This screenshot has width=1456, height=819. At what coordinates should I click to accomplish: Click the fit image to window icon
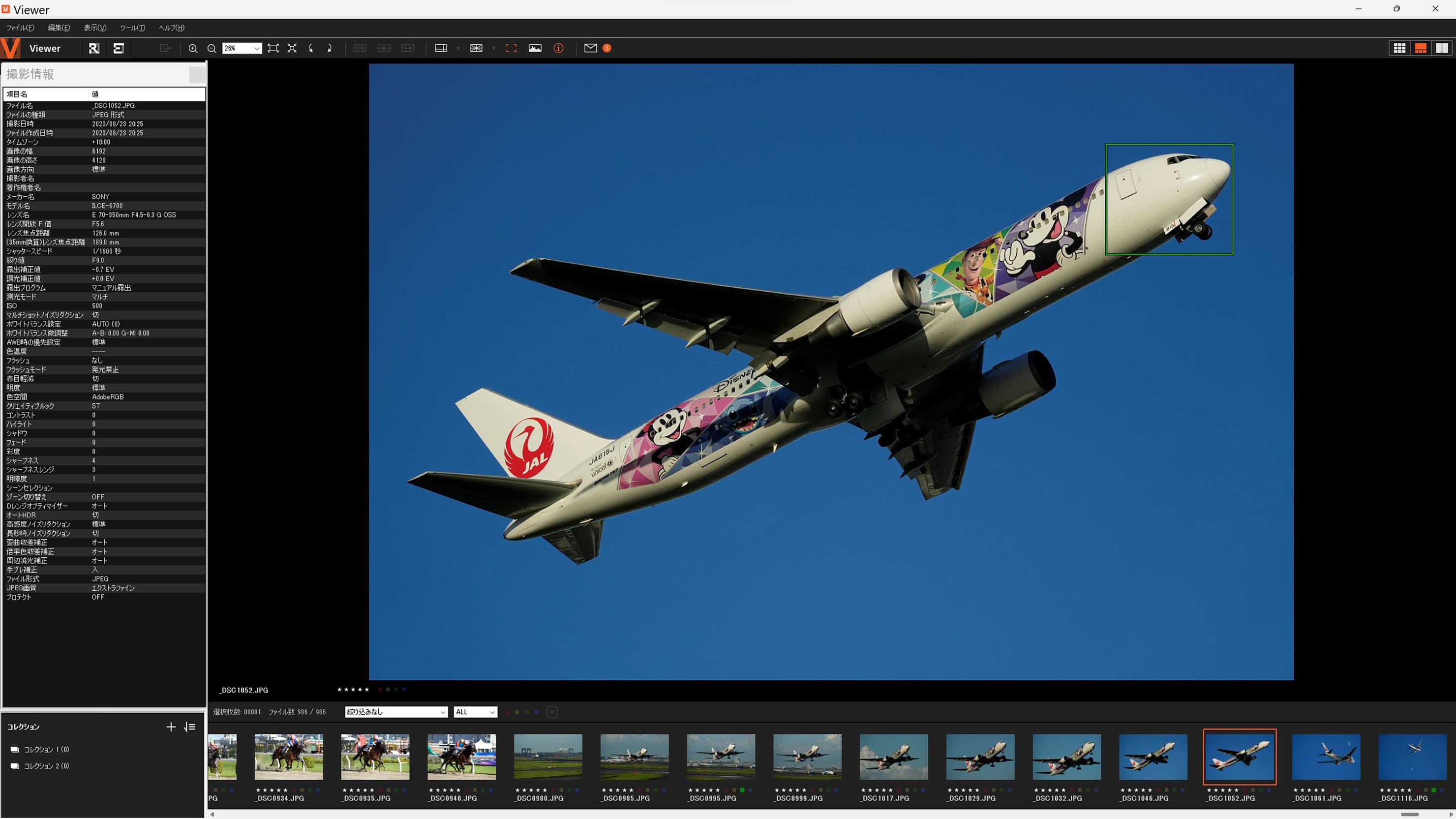(x=273, y=48)
